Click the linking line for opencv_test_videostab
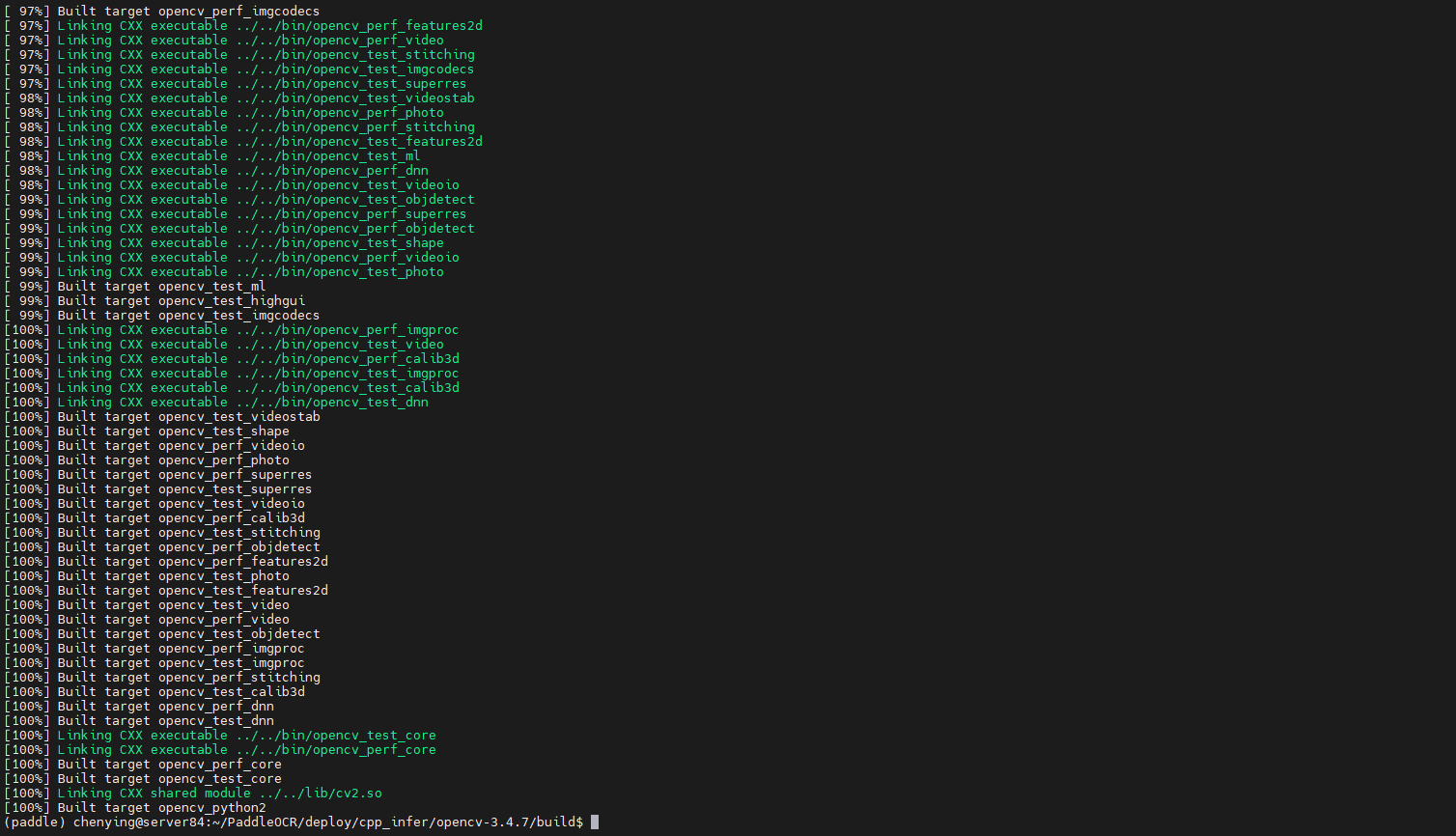The height and width of the screenshot is (836, 1456). point(239,98)
